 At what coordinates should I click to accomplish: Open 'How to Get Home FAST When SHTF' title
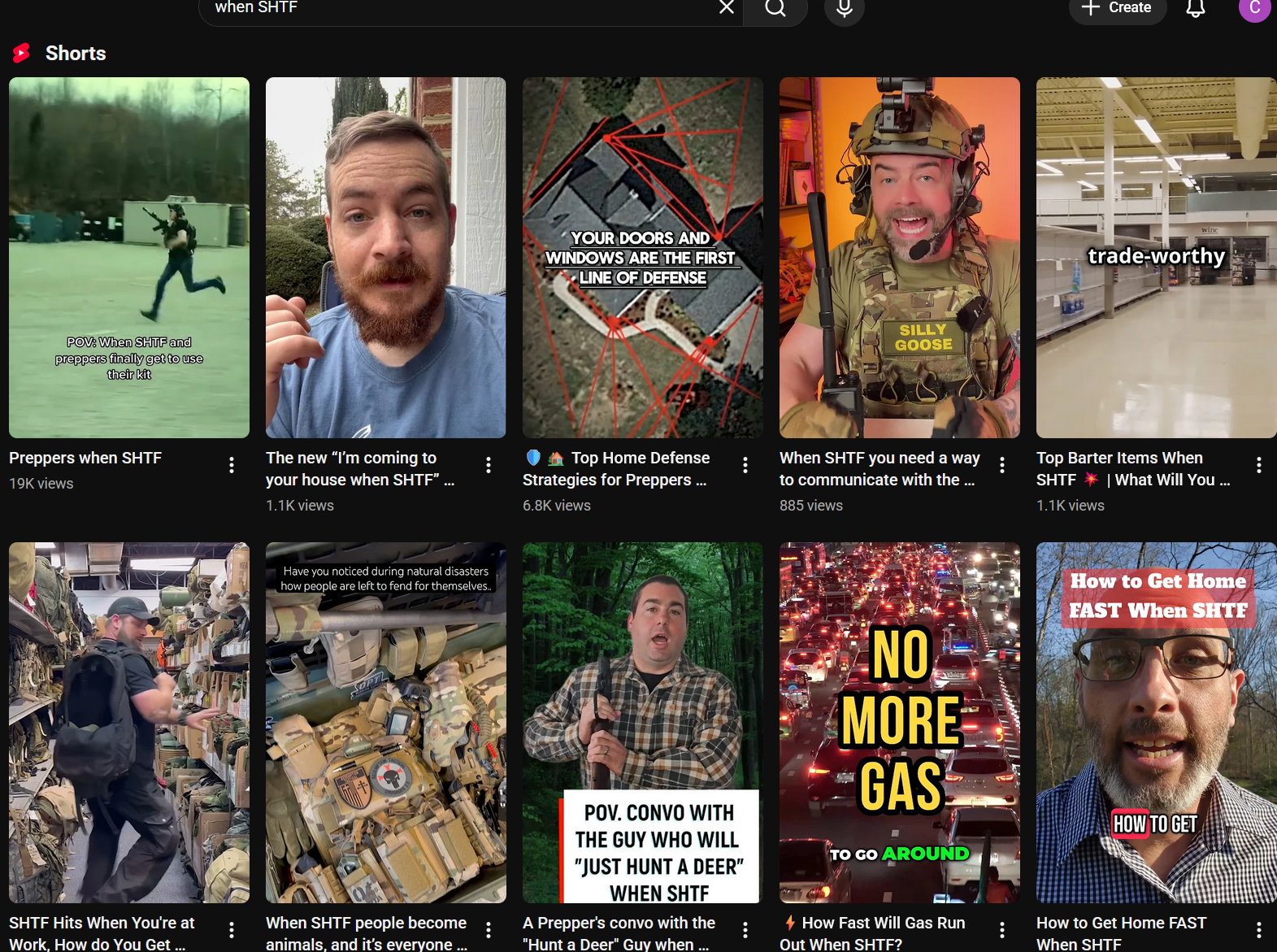click(x=1121, y=932)
